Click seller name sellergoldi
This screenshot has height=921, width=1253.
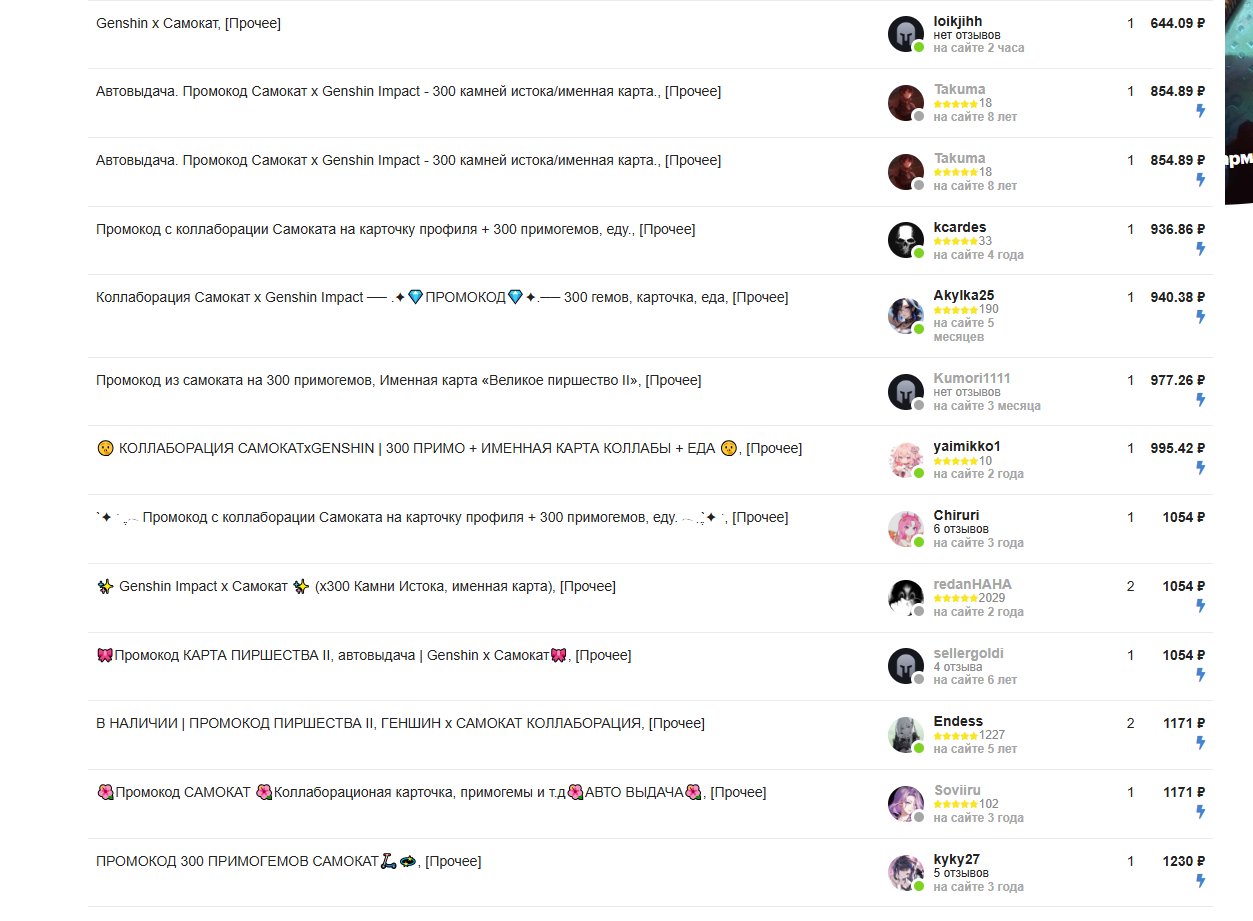coord(968,653)
